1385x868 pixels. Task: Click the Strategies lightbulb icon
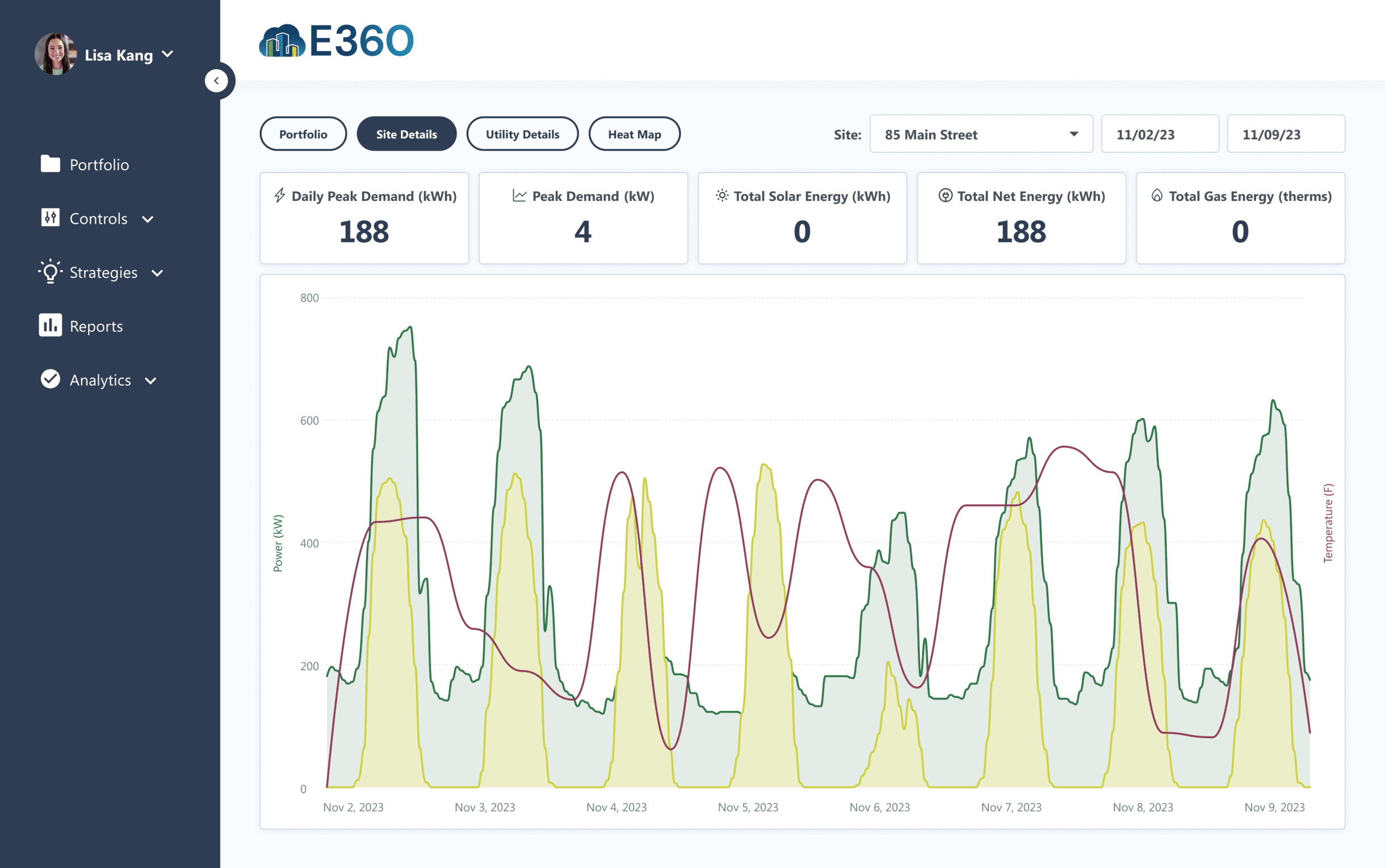(x=51, y=272)
